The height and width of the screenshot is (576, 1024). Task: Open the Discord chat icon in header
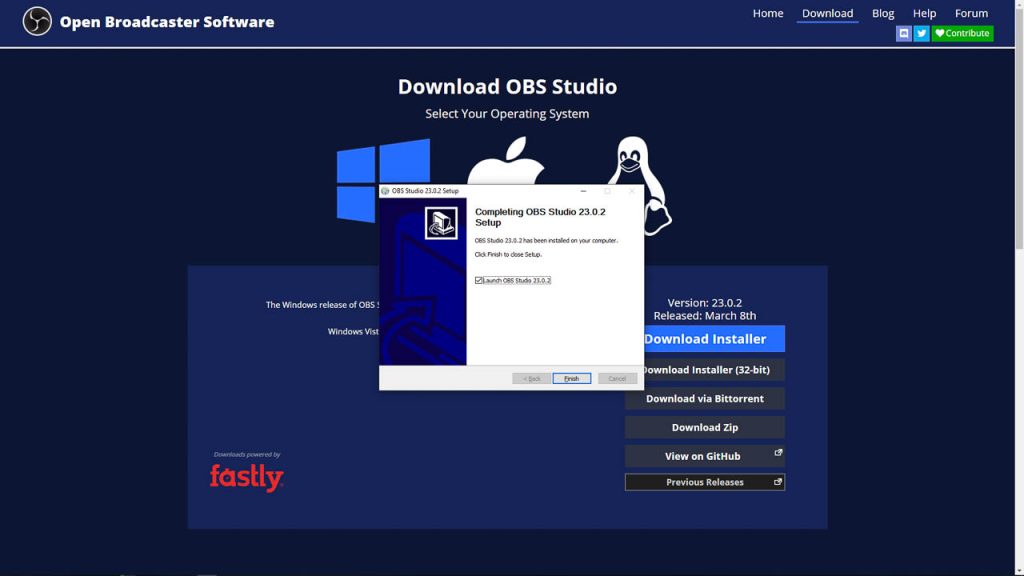pyautogui.click(x=903, y=33)
